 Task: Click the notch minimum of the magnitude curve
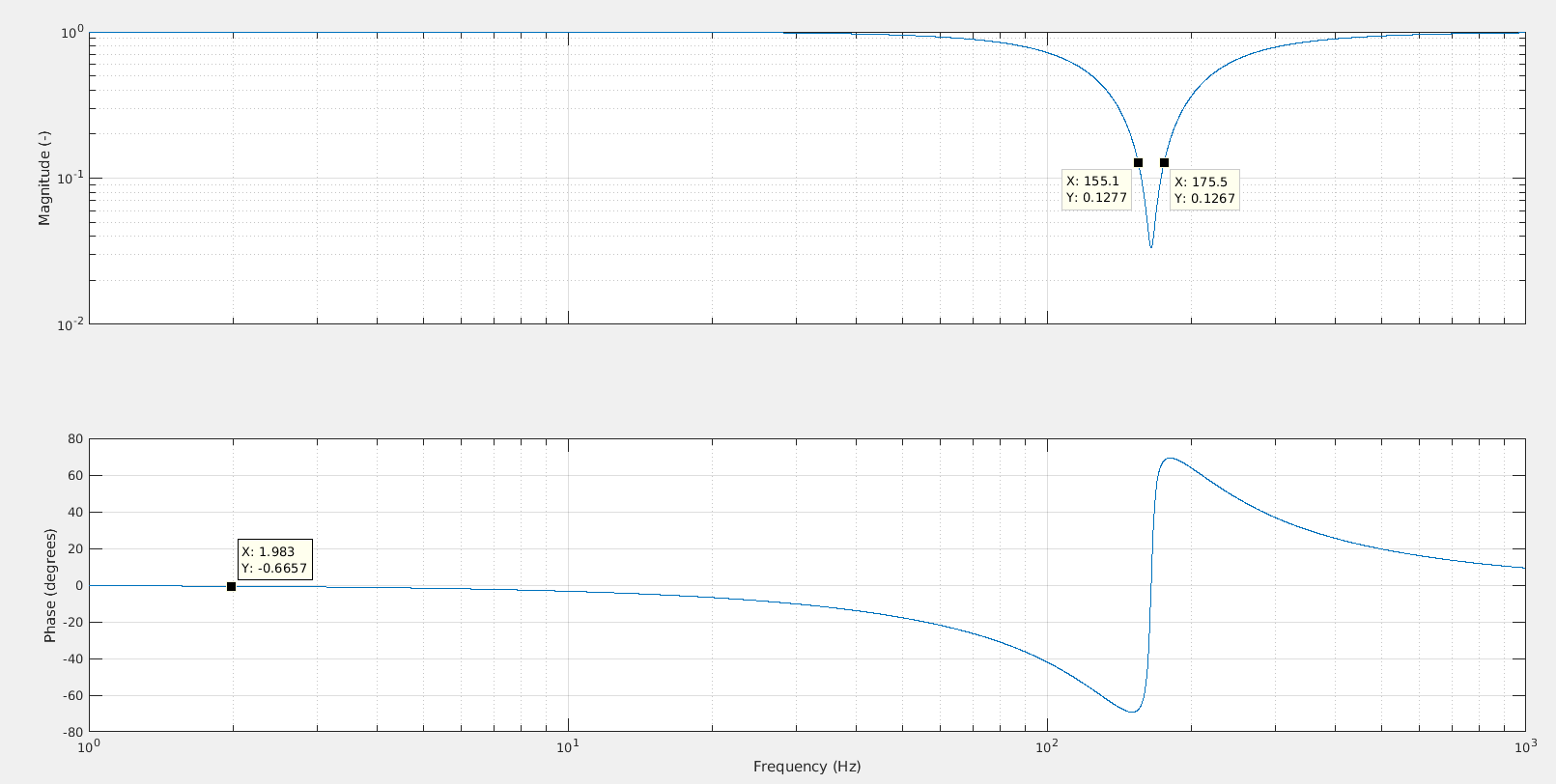pyautogui.click(x=1150, y=246)
